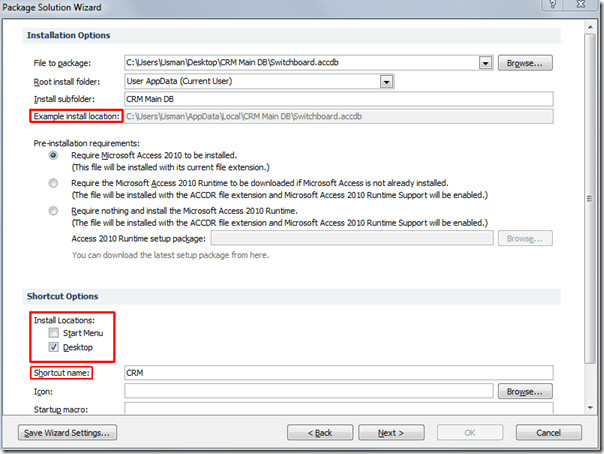The height and width of the screenshot is (454, 604).
Task: Browse for a shortcut icon file
Action: click(x=525, y=391)
